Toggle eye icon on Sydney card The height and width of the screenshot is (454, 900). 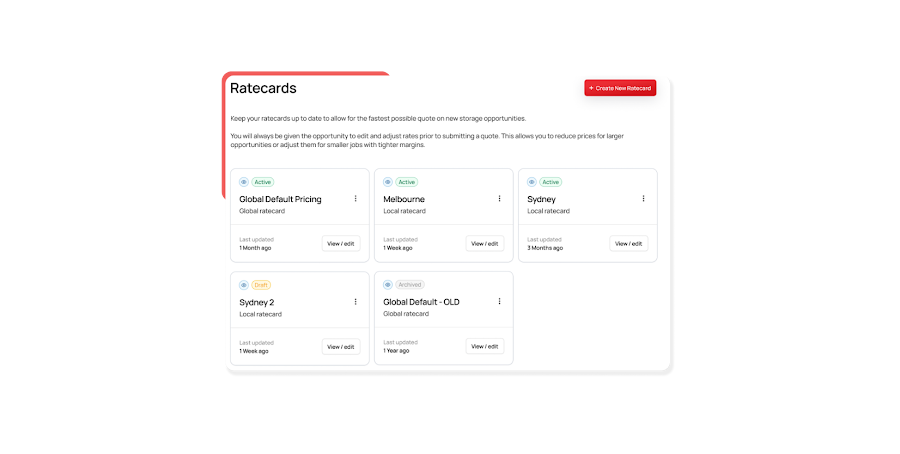pyautogui.click(x=532, y=182)
